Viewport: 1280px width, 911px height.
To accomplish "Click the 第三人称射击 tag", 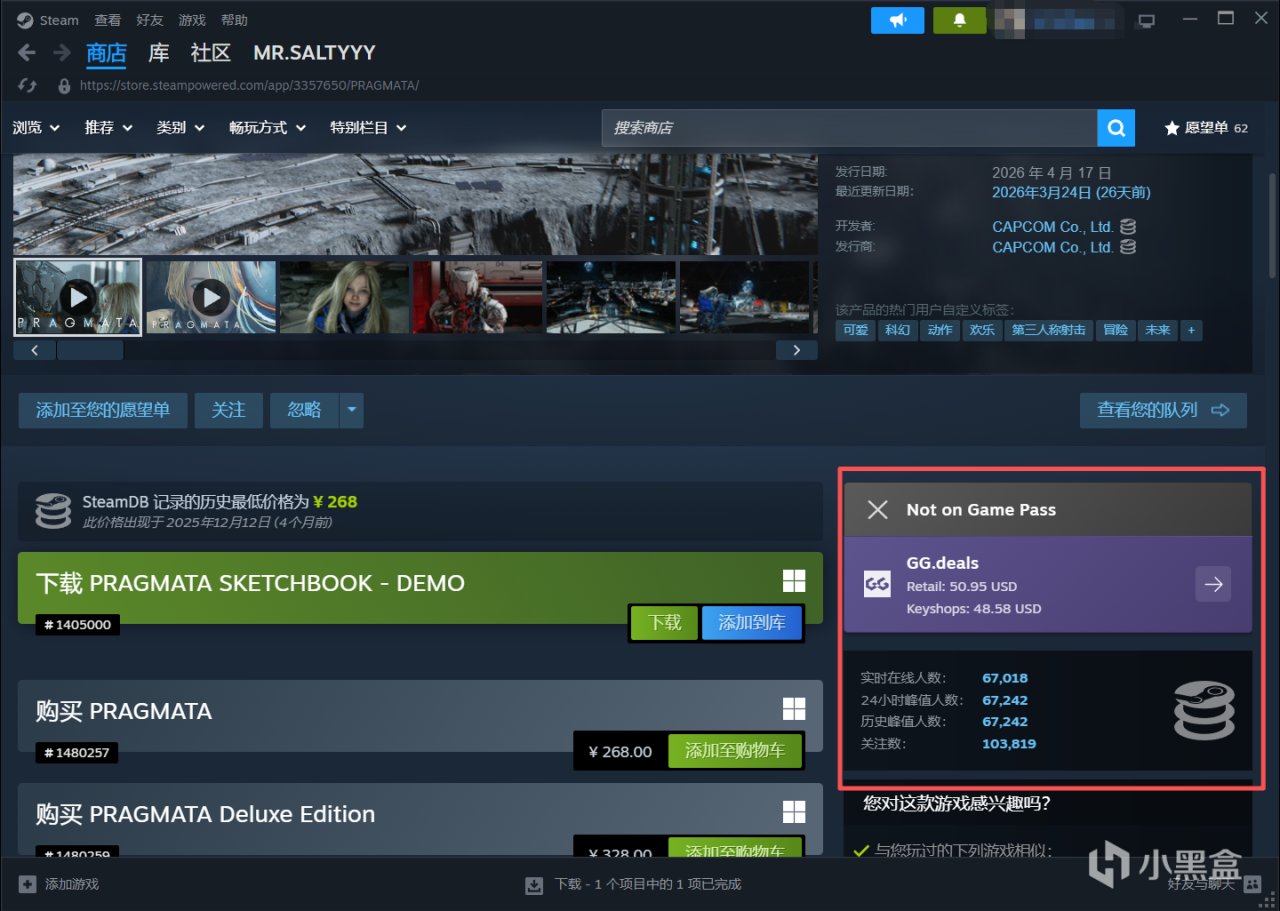I will pos(1049,330).
